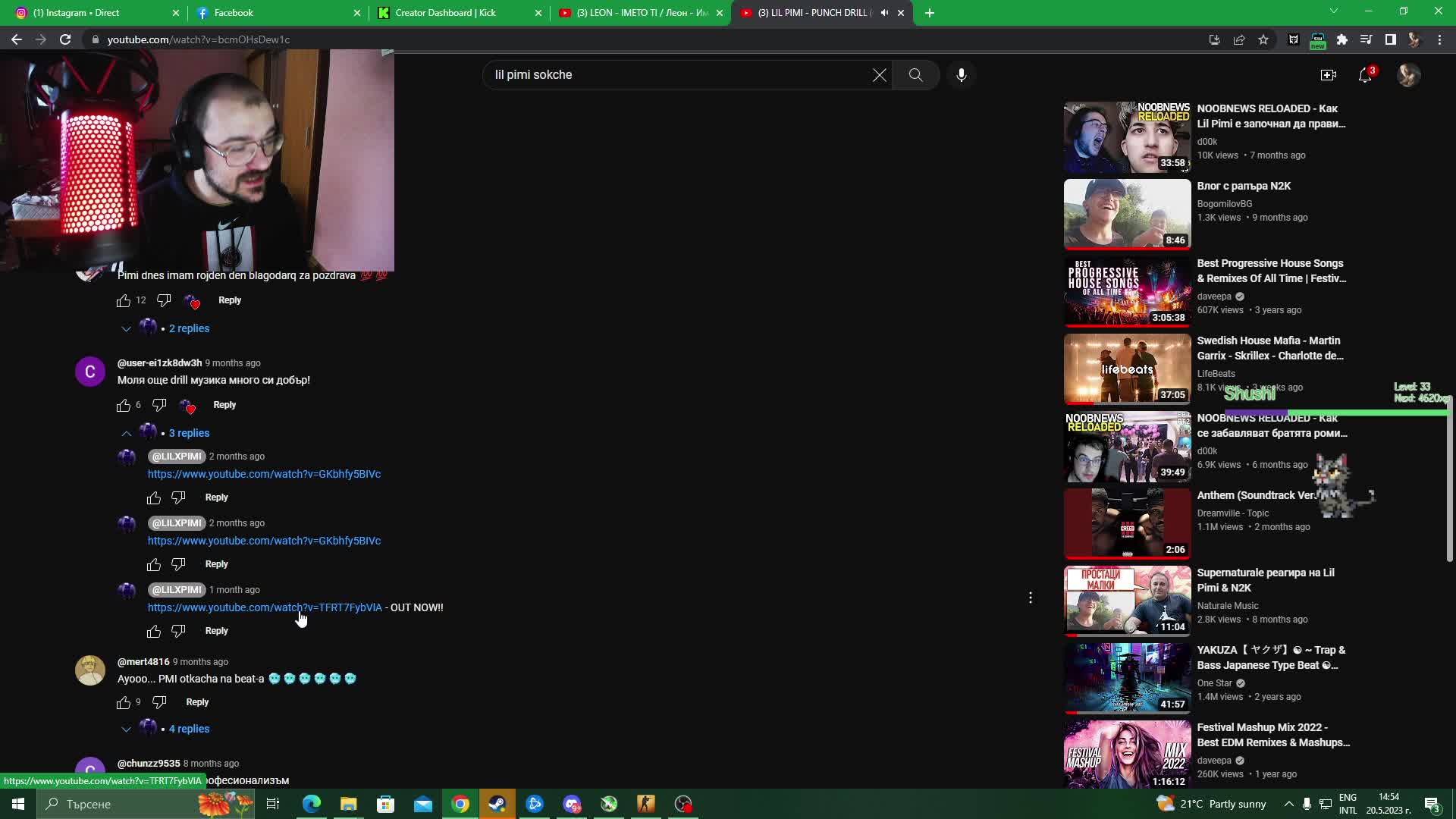The height and width of the screenshot is (819, 1456).
Task: Open the YouTube notifications bell
Action: tap(1365, 75)
